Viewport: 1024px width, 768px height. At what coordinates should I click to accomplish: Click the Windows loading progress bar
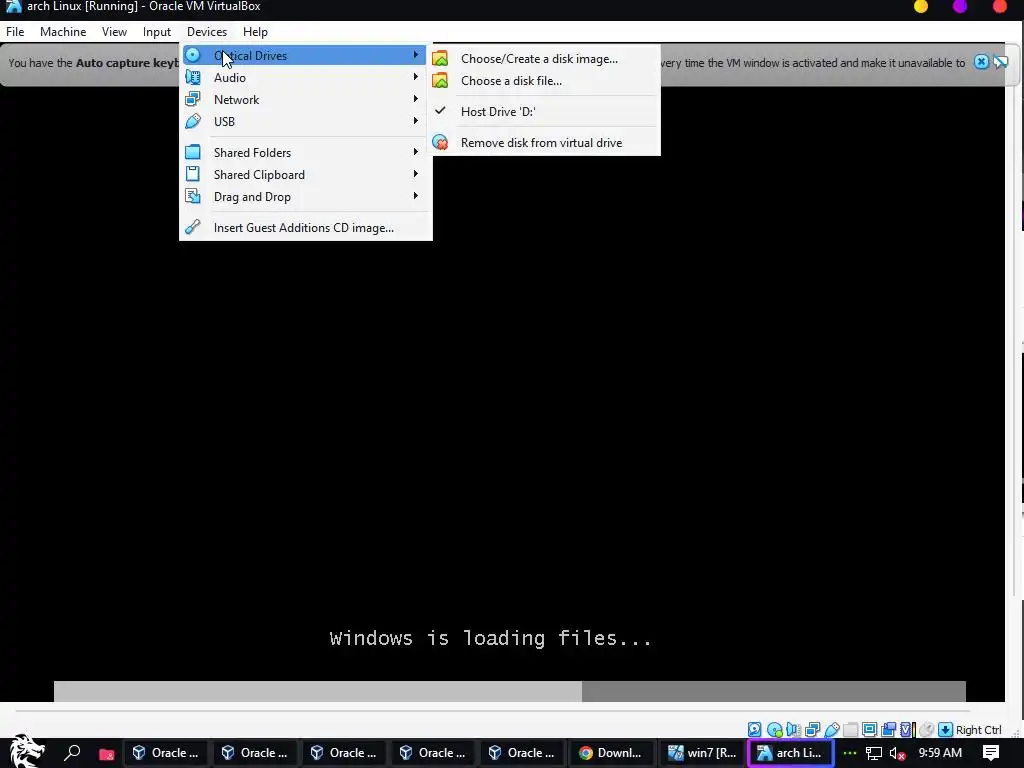509,691
